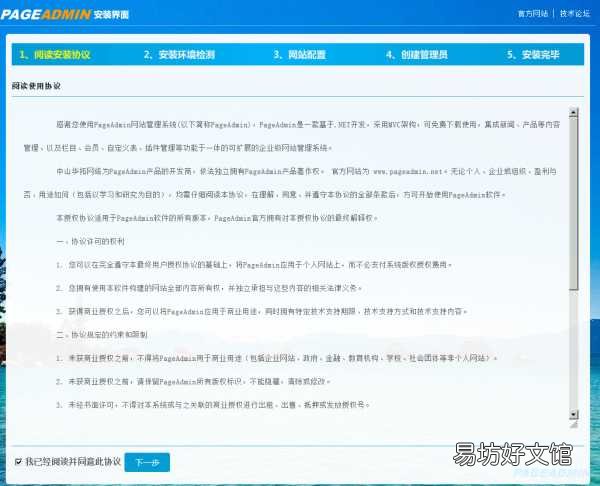This screenshot has height=486, width=600.
Task: Click the line 您拥有使用本软件构建的网站全部内容所有权
Action: click(x=209, y=288)
